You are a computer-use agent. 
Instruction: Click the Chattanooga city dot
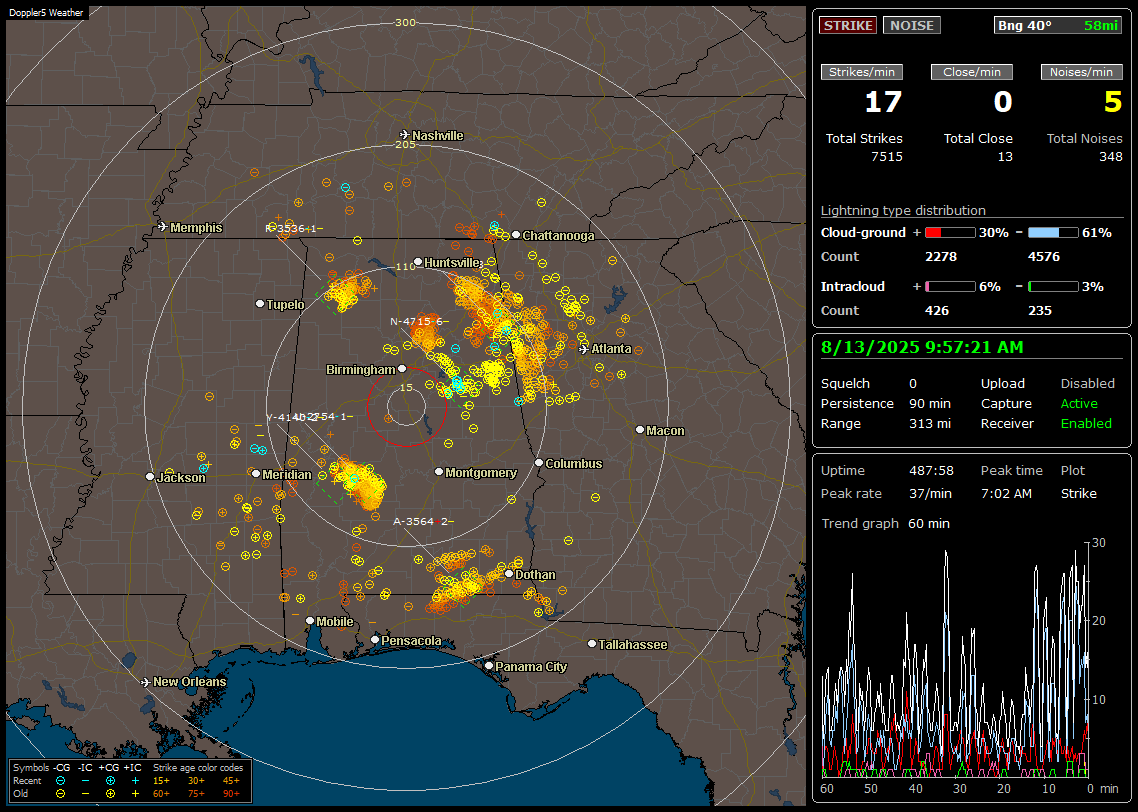515,235
